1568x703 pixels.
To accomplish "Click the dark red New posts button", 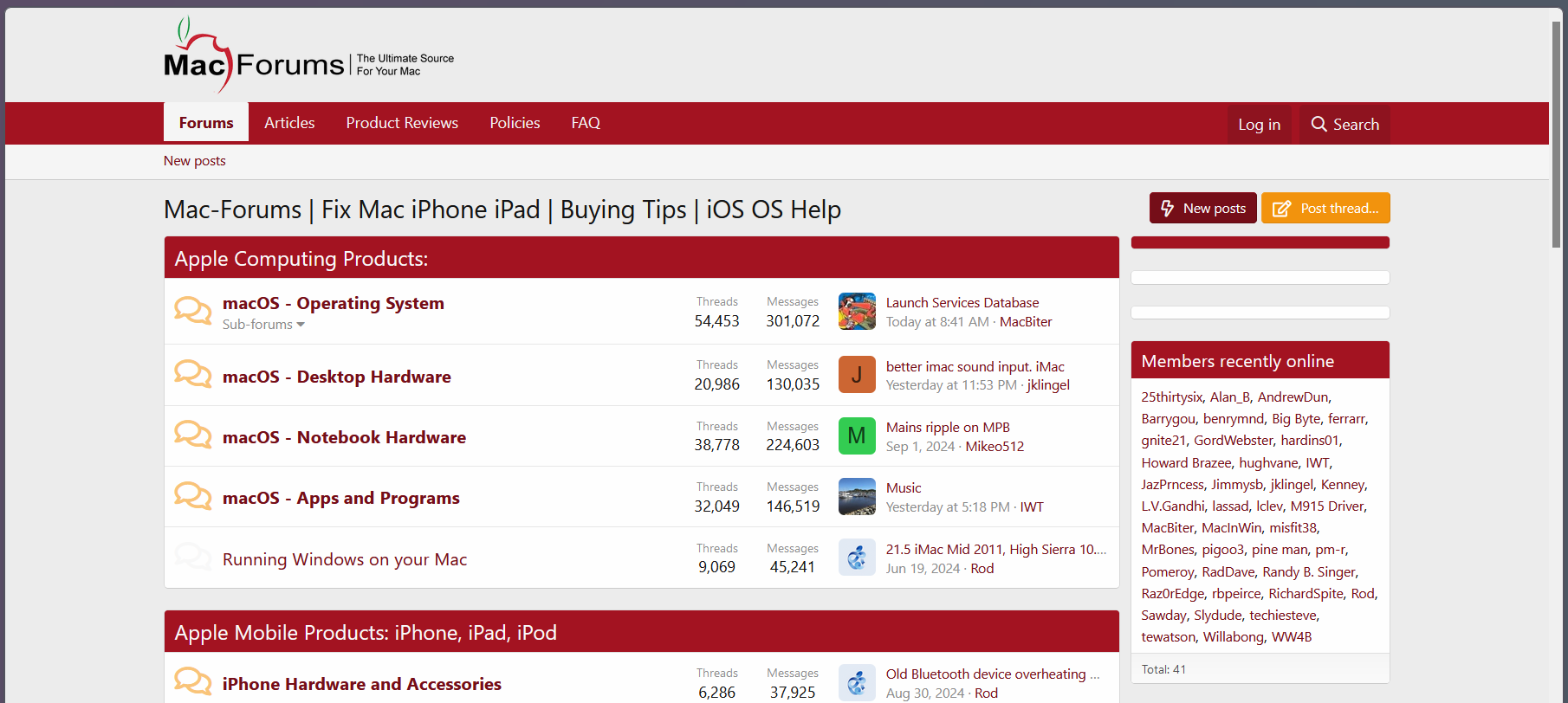I will pos(1202,208).
